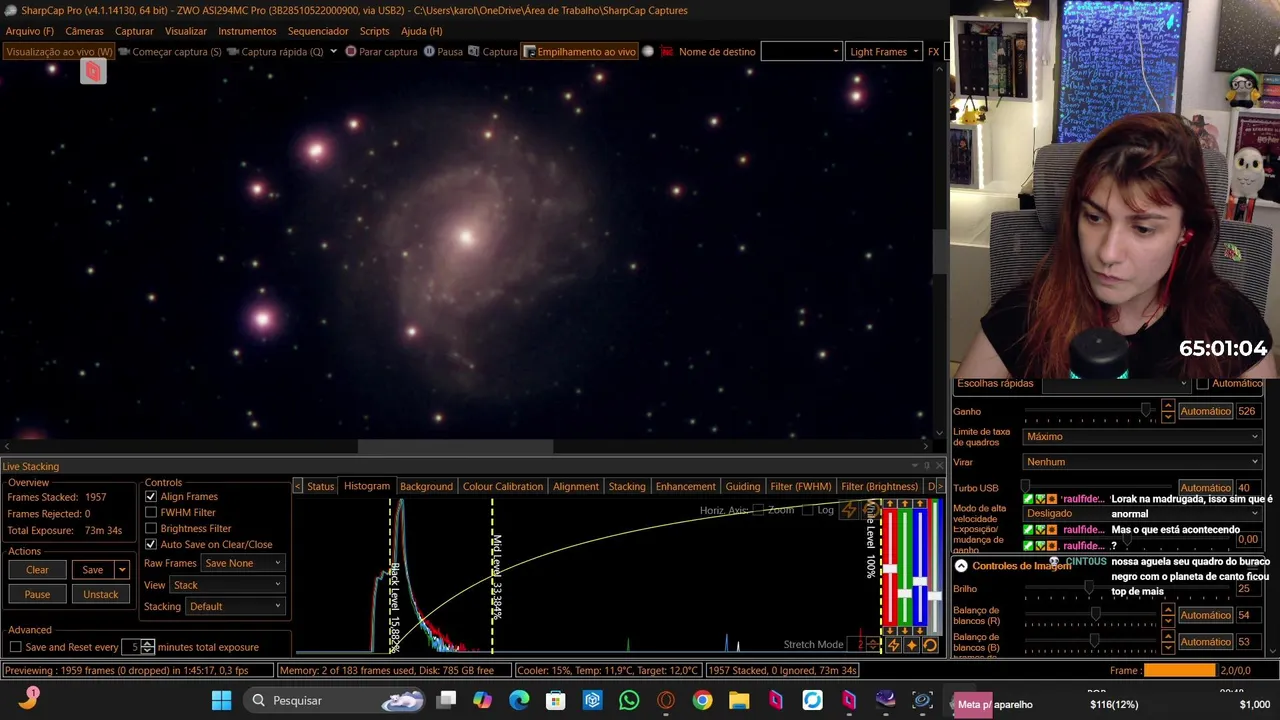The height and width of the screenshot is (720, 1280).
Task: Click the reset colour circular arrow icon
Action: click(930, 645)
